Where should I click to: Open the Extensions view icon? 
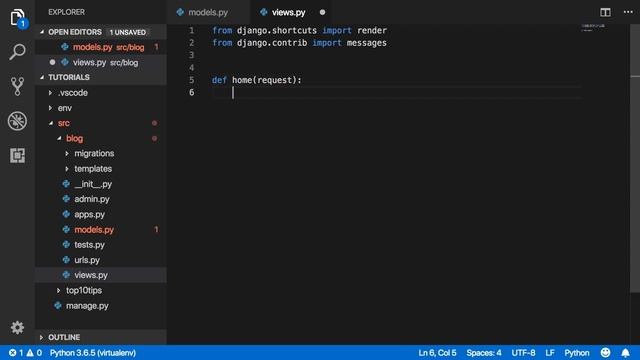(17, 156)
